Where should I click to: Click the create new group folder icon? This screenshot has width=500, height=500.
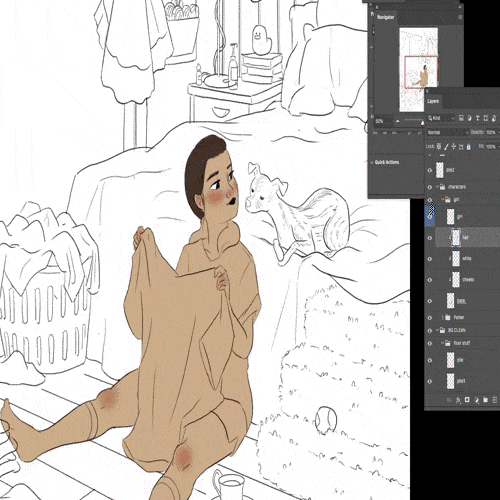pos(486,400)
